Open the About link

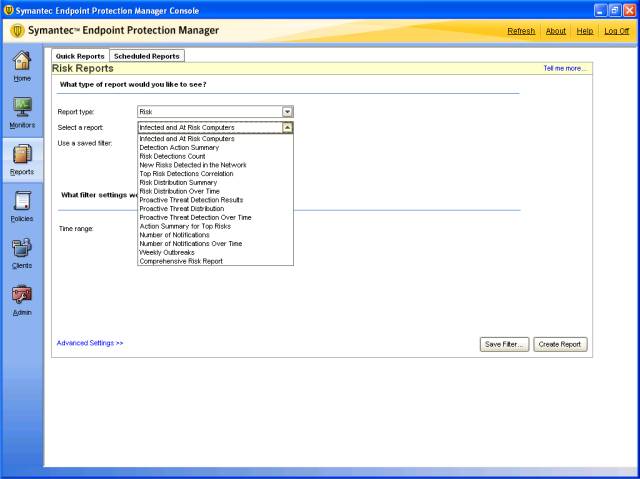(x=556, y=31)
